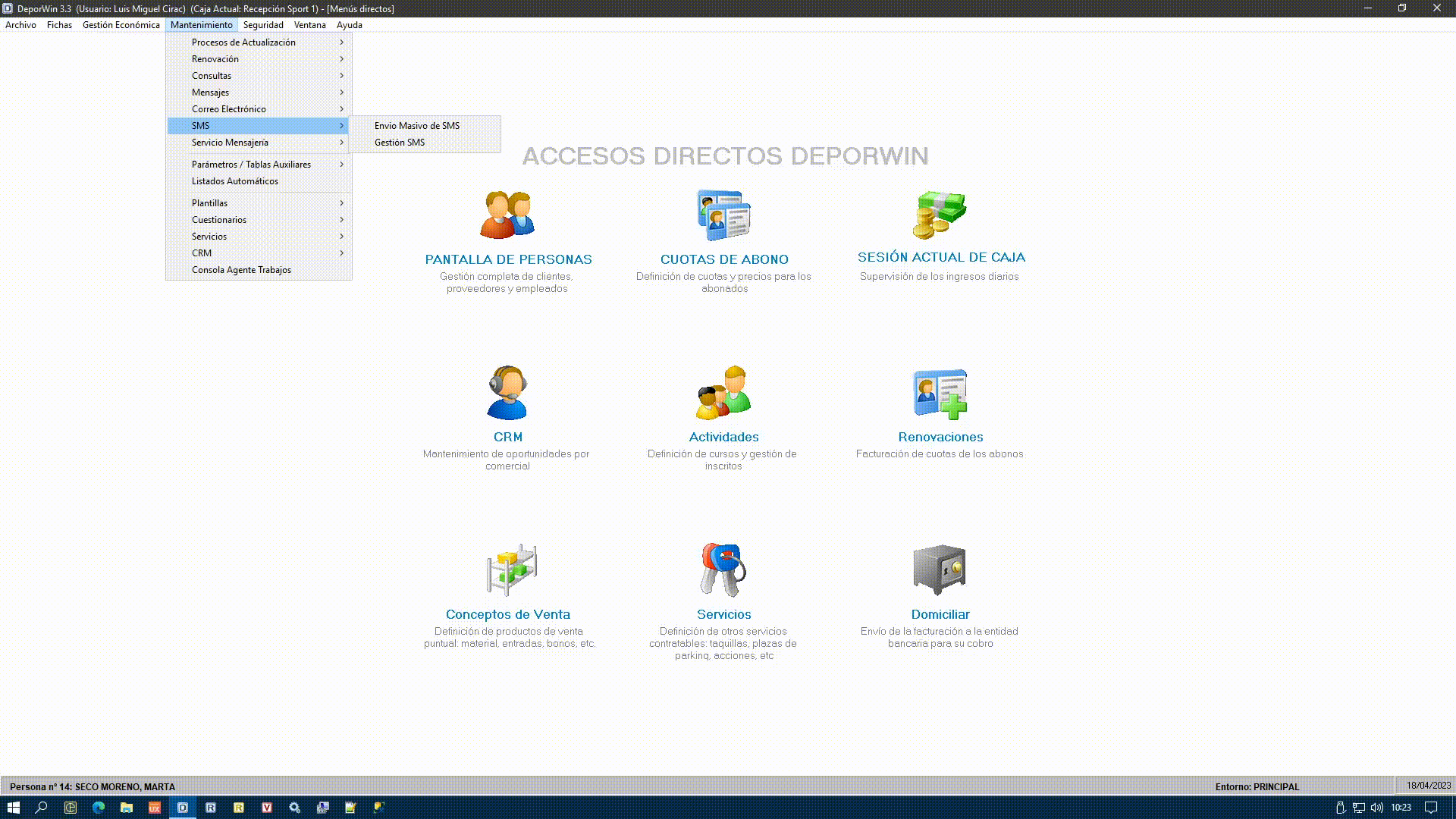Viewport: 1456px width, 819px height.
Task: Open the Ventana menu
Action: (x=309, y=25)
